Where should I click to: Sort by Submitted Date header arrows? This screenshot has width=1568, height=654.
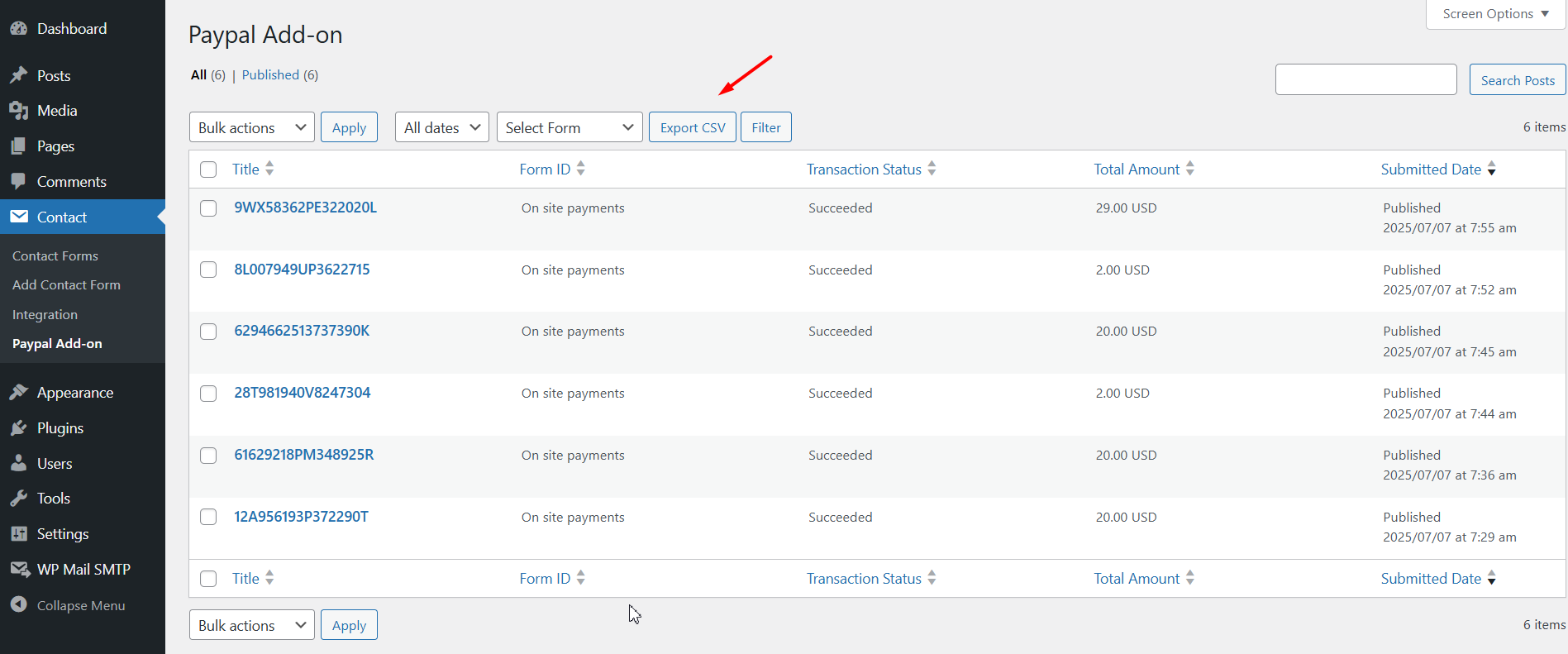click(x=1492, y=169)
